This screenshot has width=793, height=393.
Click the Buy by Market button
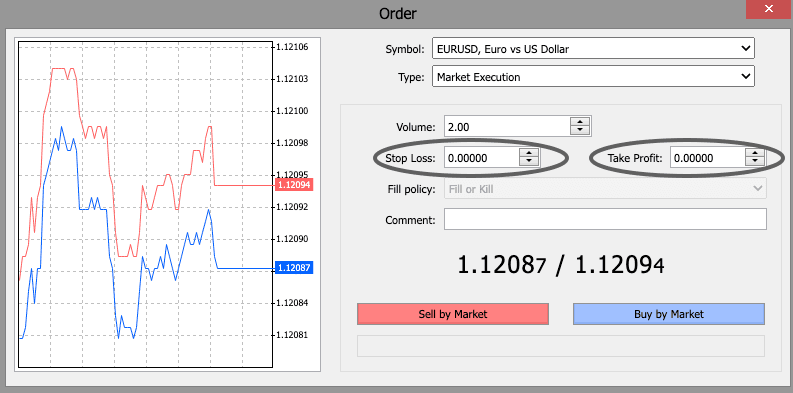click(669, 314)
